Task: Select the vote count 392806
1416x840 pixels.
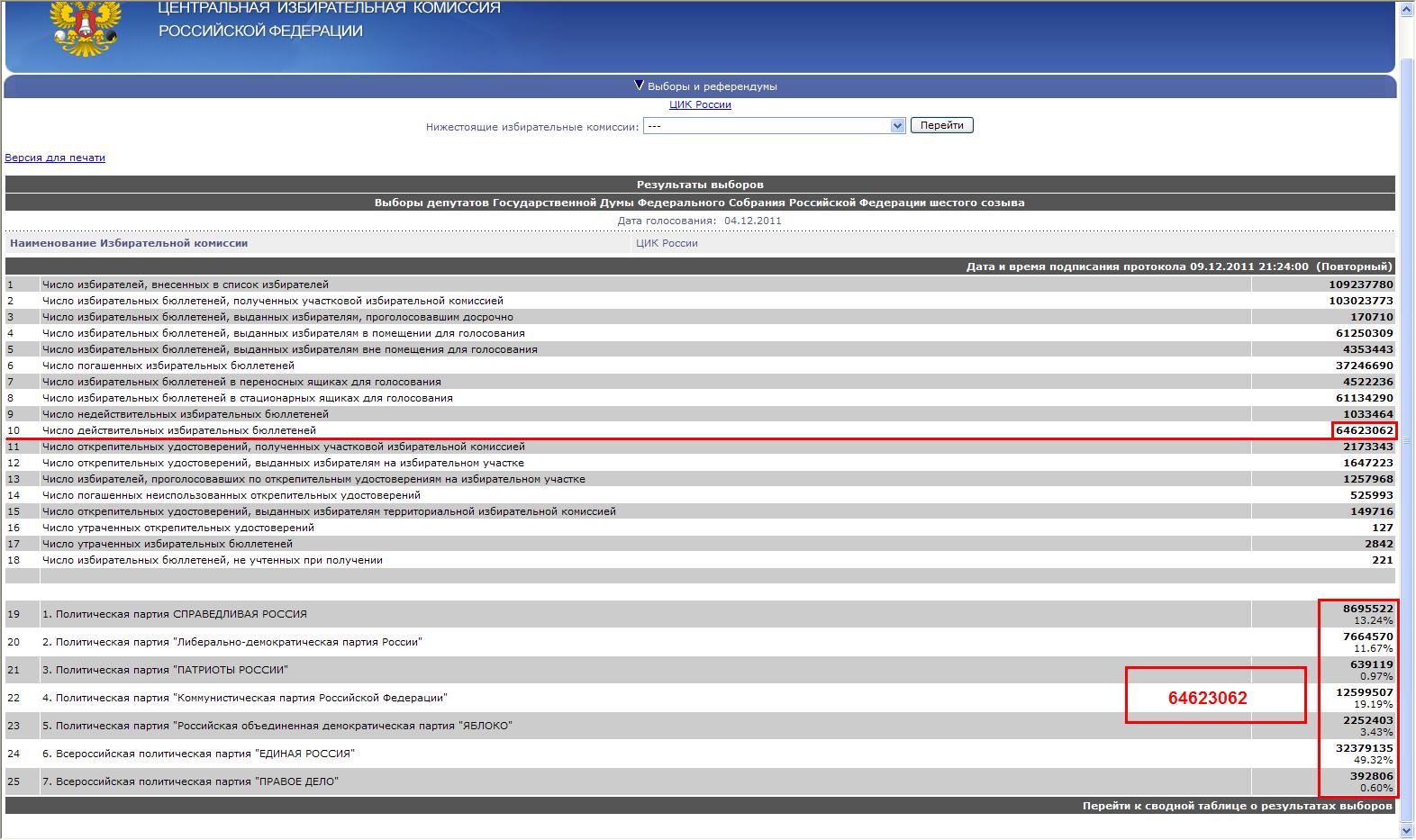Action: click(1372, 776)
